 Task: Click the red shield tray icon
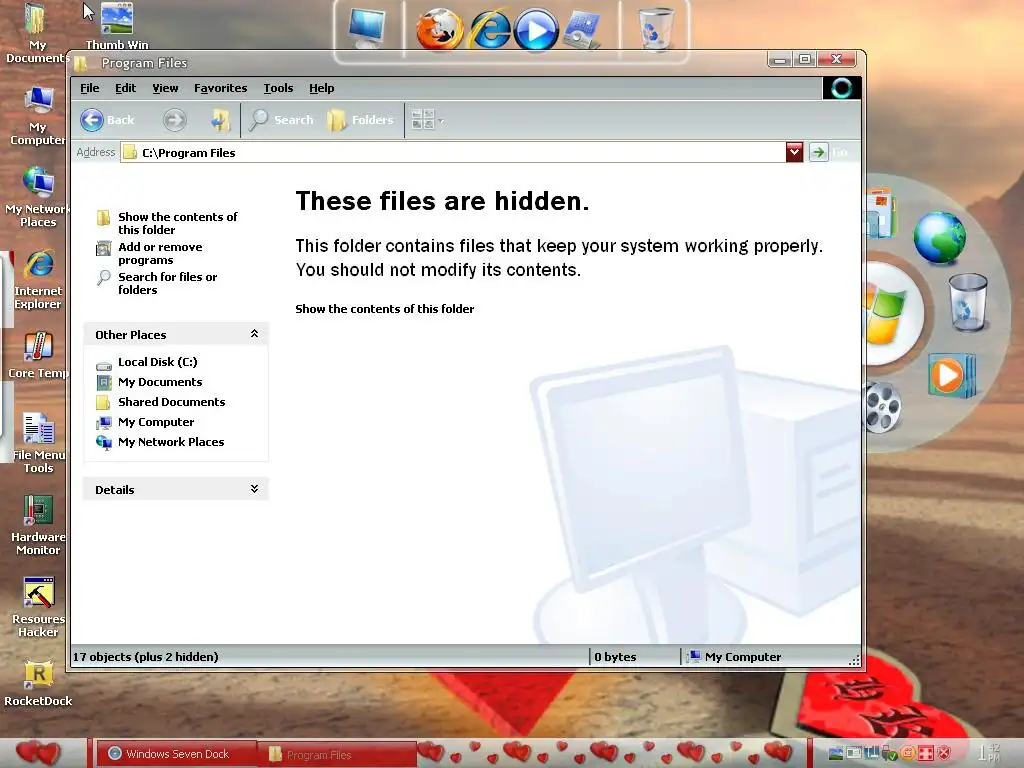click(944, 754)
